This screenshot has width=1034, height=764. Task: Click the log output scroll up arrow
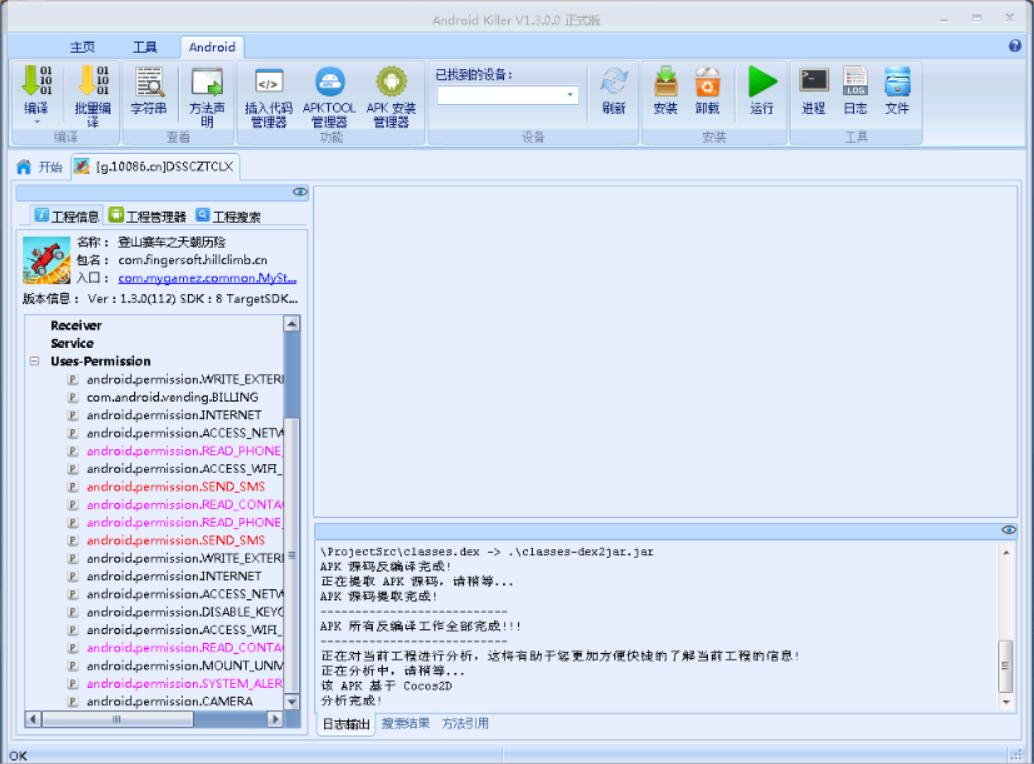pyautogui.click(x=1006, y=552)
